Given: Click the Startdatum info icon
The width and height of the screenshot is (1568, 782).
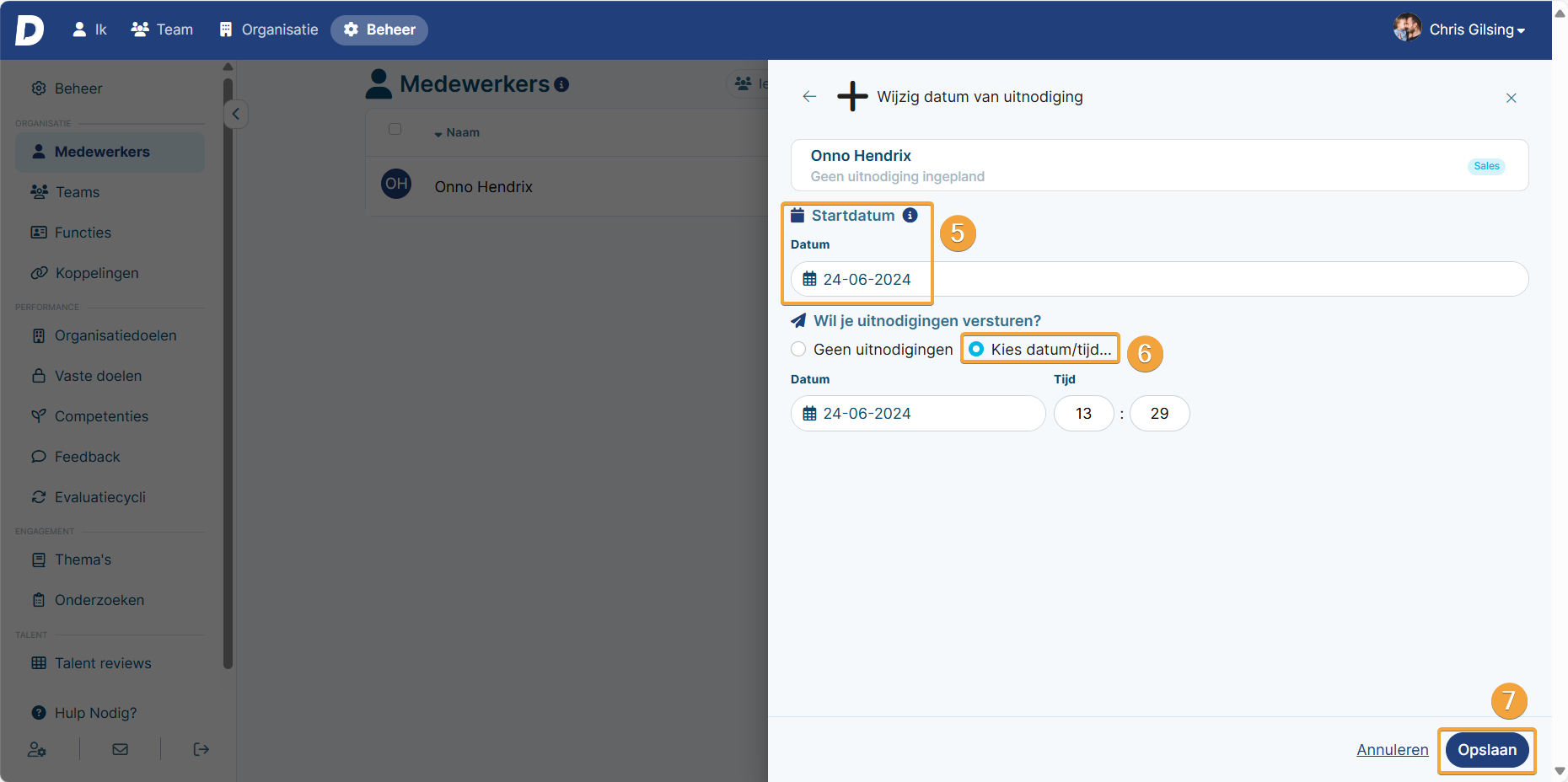Looking at the screenshot, I should tap(910, 215).
